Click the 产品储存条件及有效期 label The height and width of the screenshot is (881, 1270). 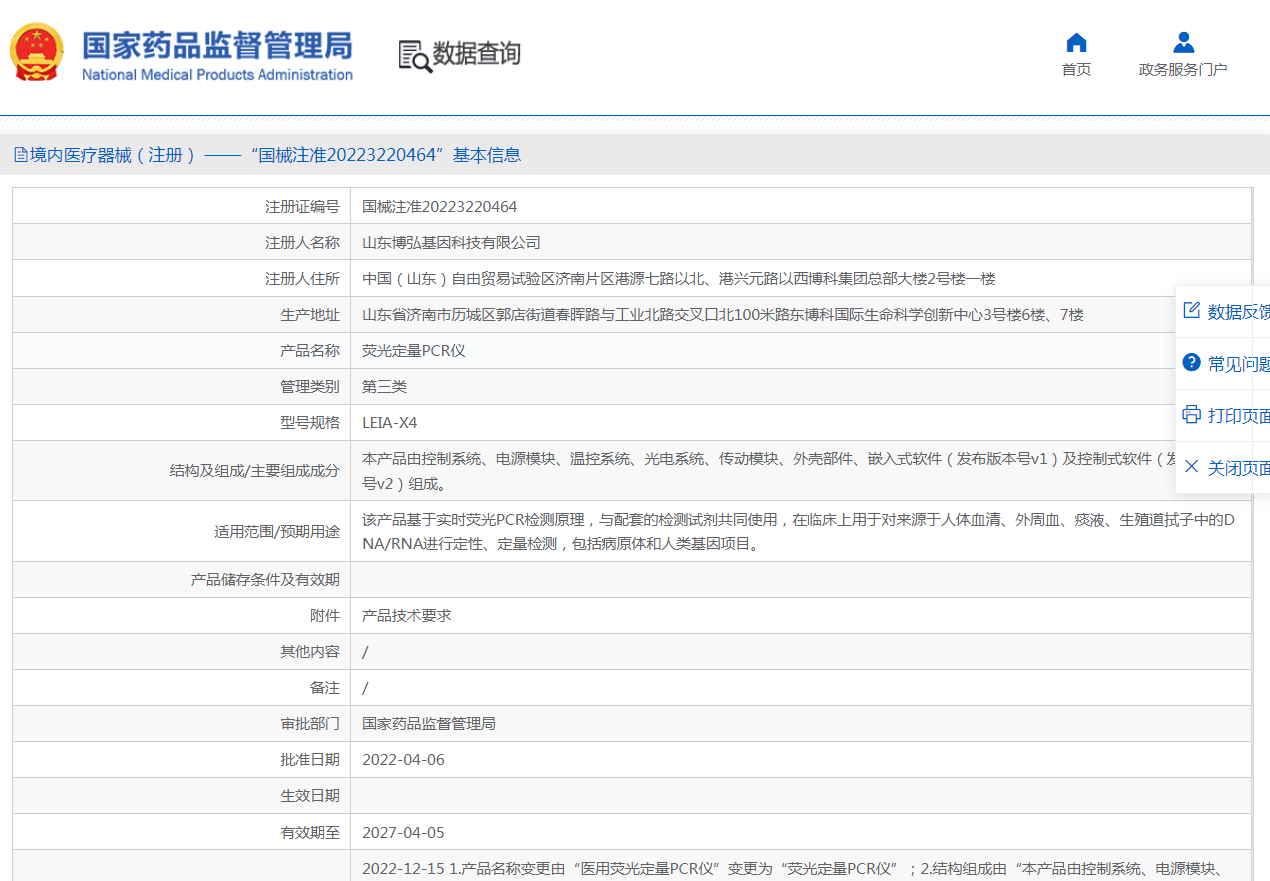tap(265, 579)
